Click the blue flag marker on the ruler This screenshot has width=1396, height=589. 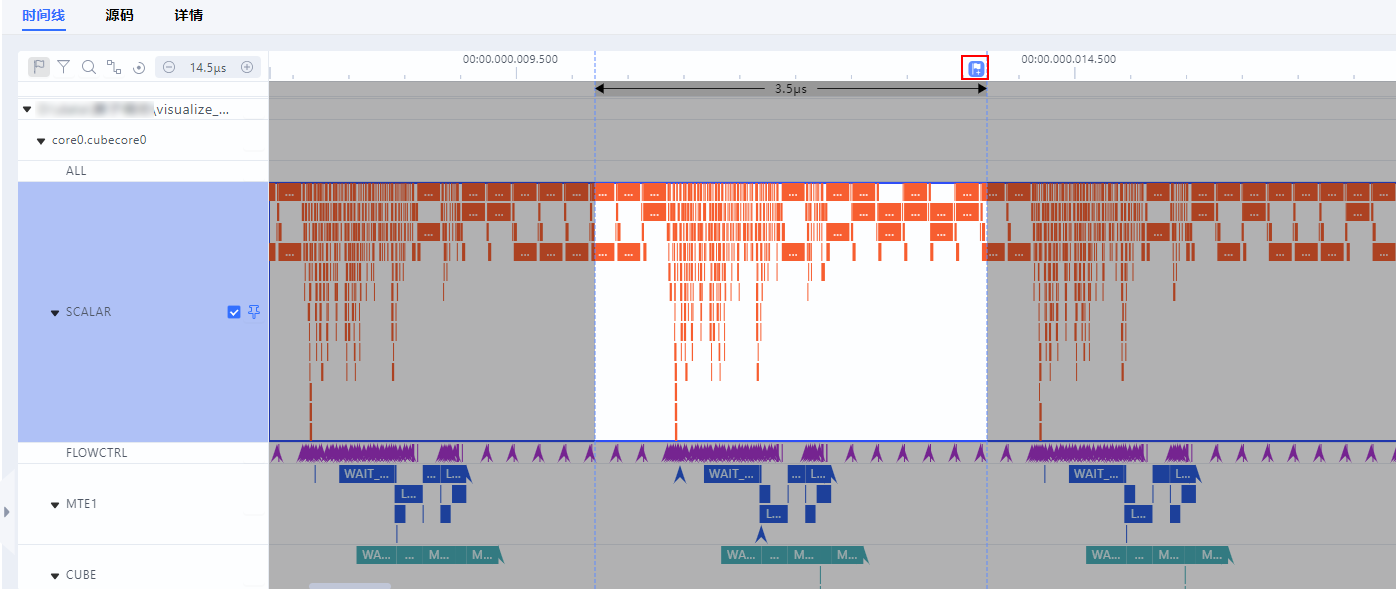[975, 68]
